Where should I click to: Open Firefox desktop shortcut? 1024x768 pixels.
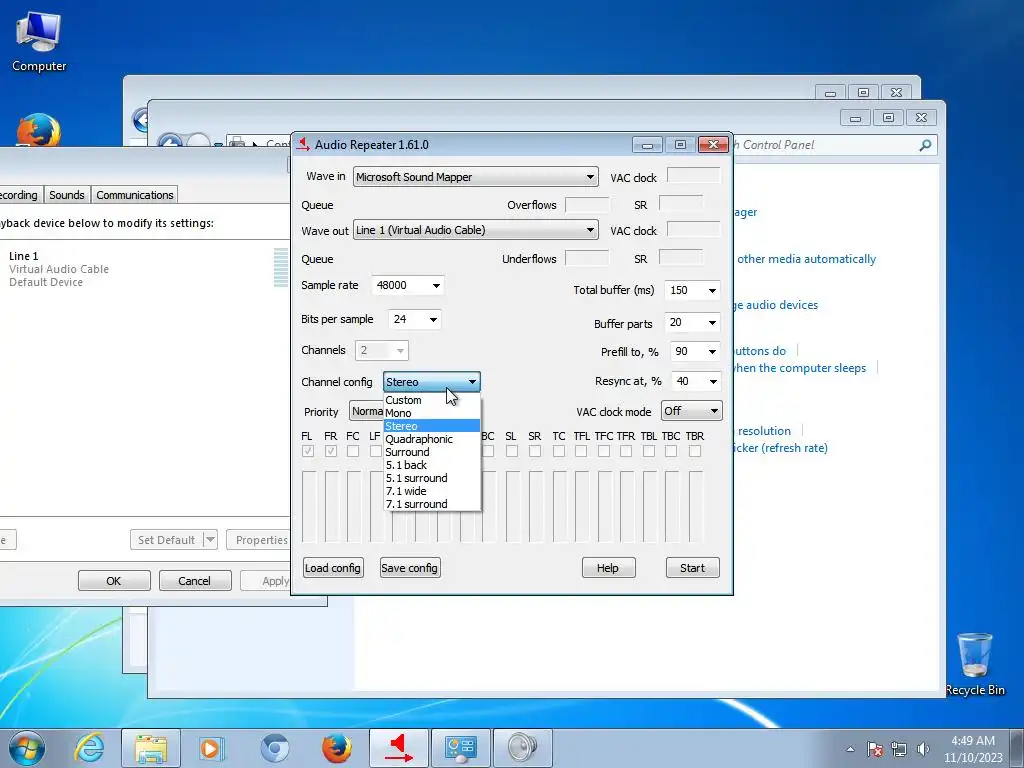38,130
